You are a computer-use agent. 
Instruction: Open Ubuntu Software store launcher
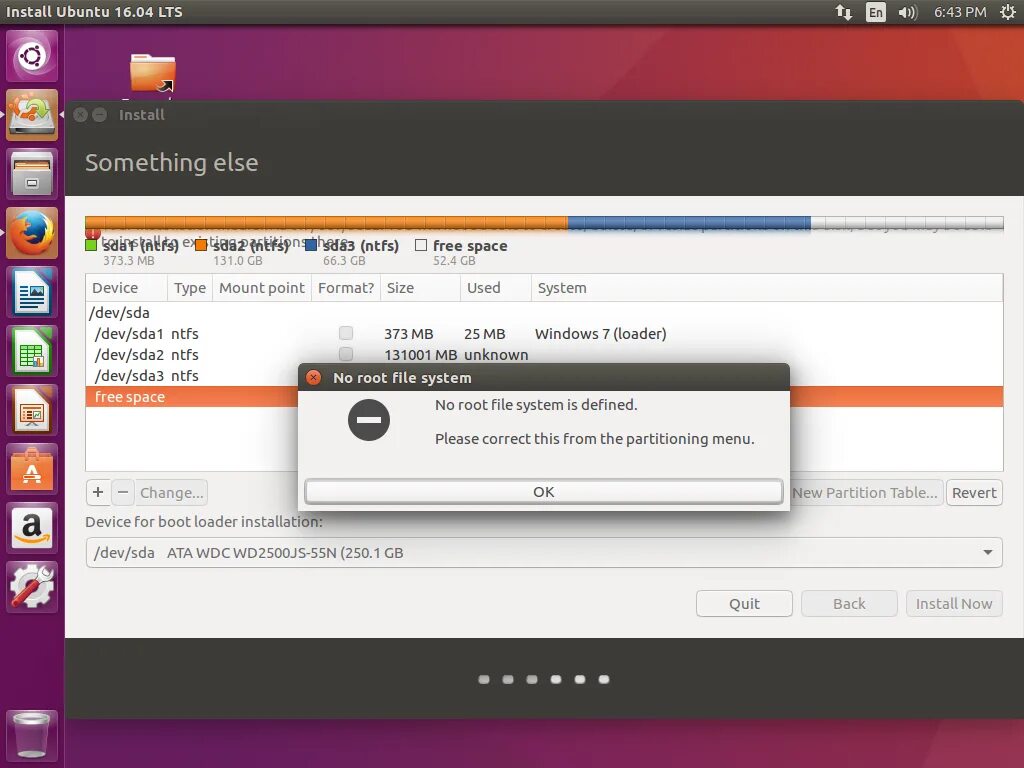[x=32, y=469]
